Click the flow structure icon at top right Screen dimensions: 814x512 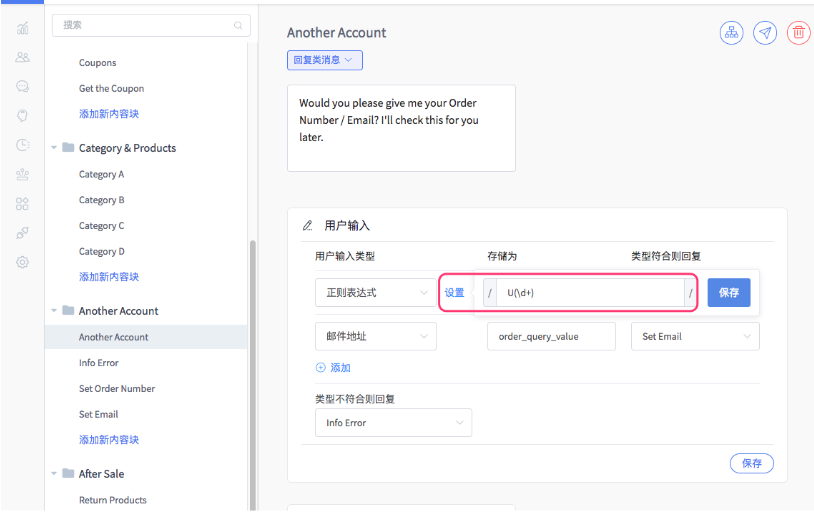731,33
